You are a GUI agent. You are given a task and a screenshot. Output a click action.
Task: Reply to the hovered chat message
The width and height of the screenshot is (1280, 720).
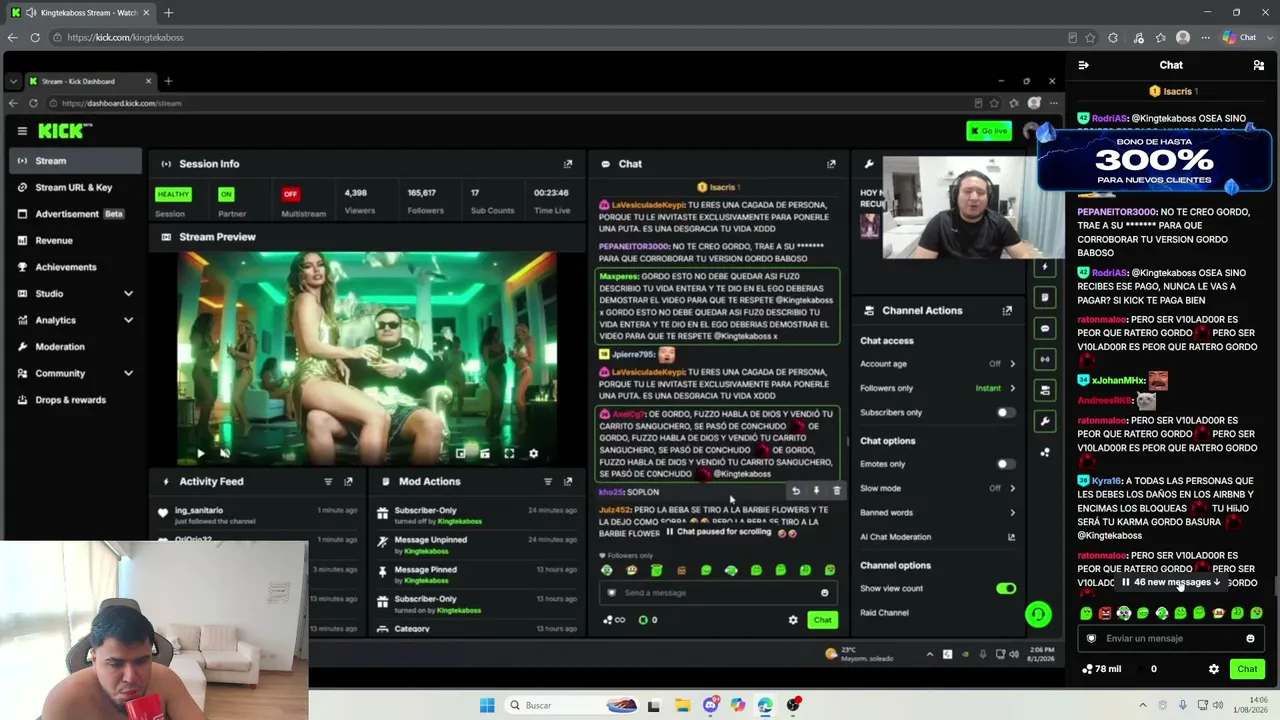click(796, 491)
